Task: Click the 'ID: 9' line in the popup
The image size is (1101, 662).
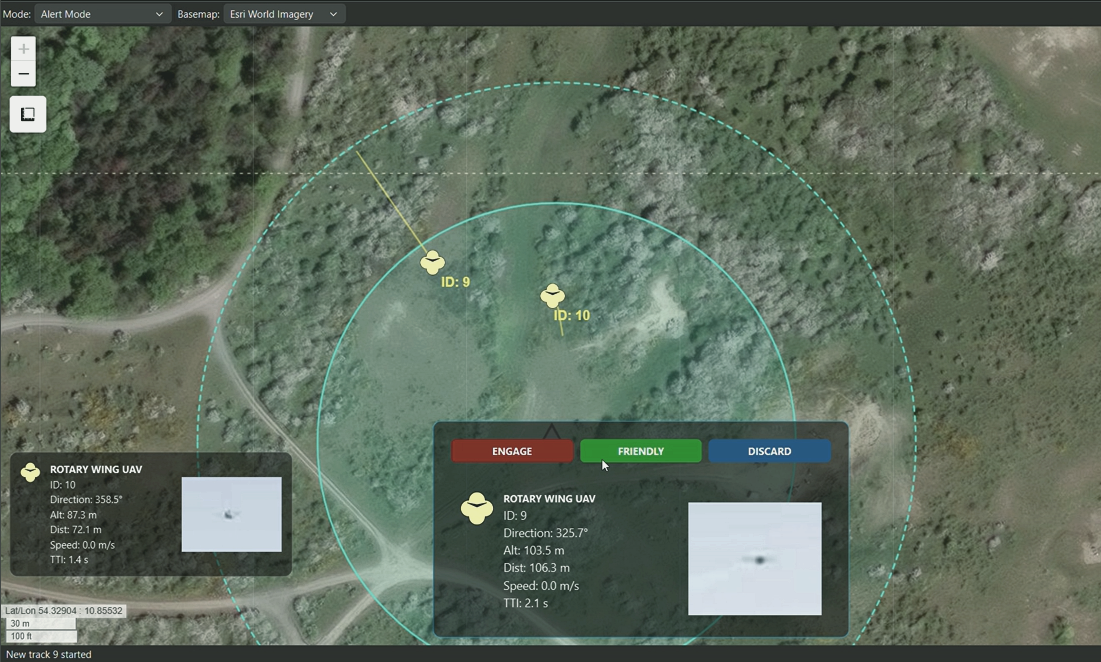Action: tap(515, 515)
